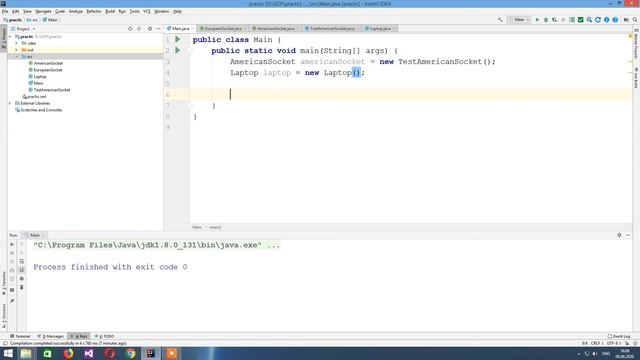Open the Event Log button
Viewport: 640px width, 360px height.
point(619,336)
